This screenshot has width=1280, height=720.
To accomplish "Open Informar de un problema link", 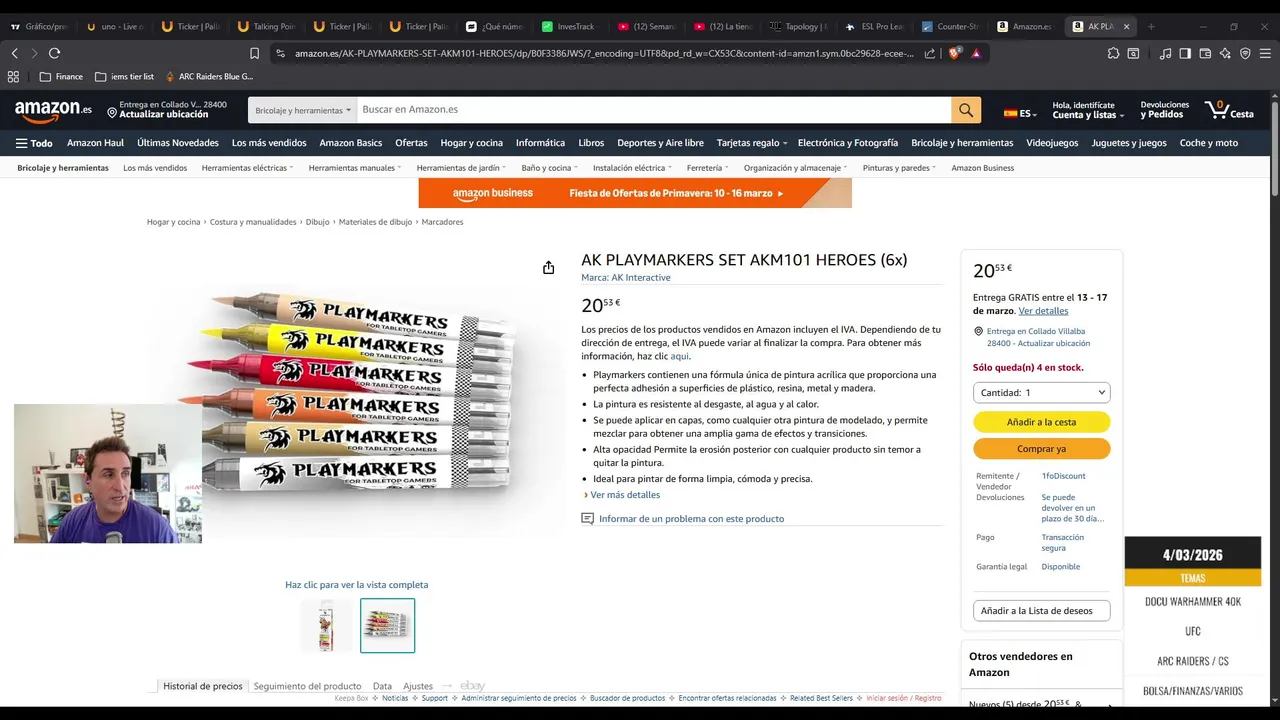I will (691, 519).
